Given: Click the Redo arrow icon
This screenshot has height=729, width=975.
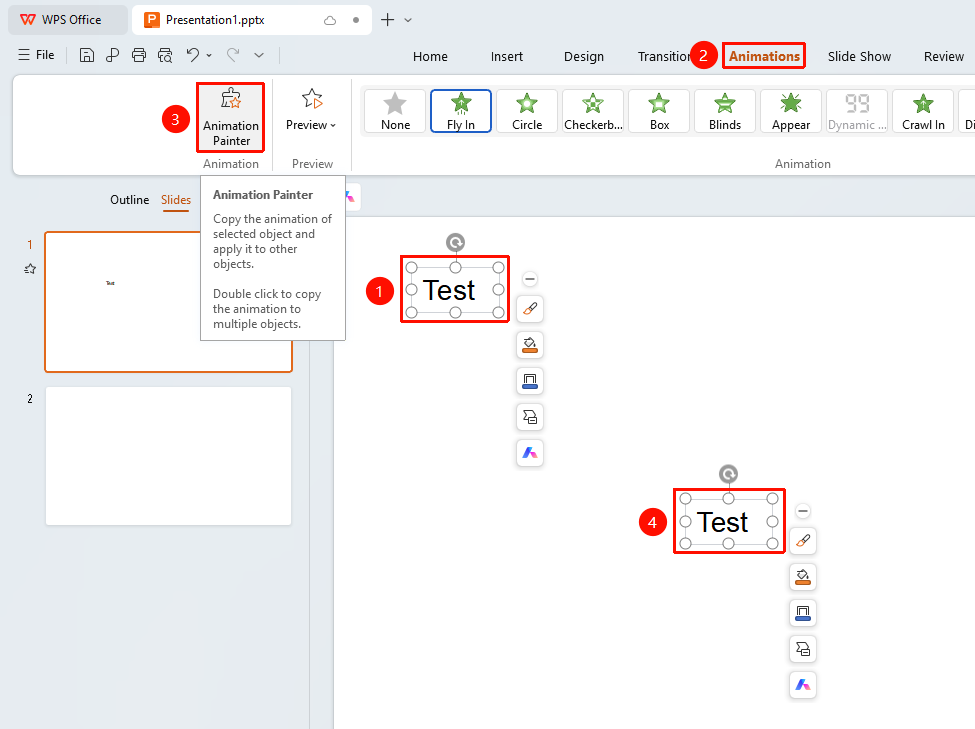Looking at the screenshot, I should pyautogui.click(x=233, y=55).
